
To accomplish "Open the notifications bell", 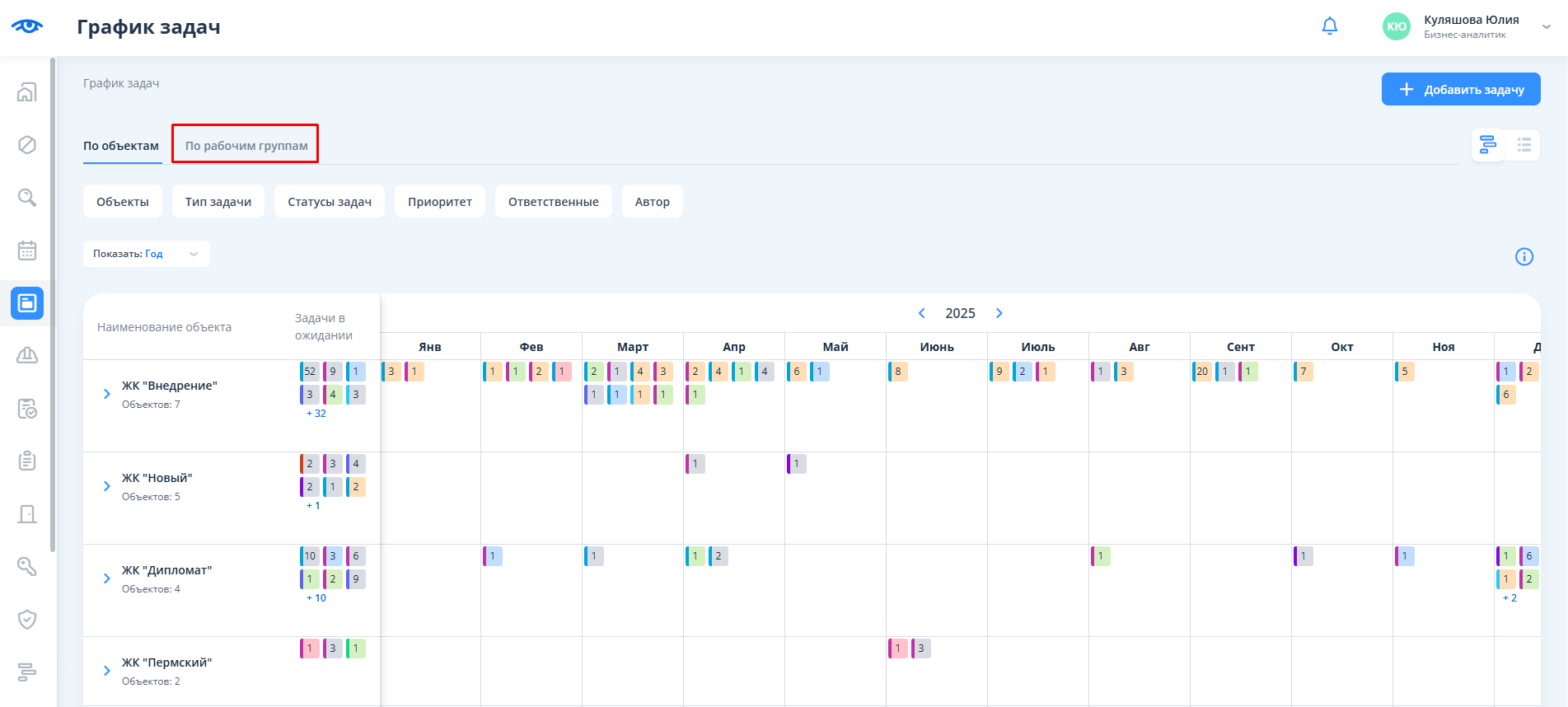I will [1329, 26].
